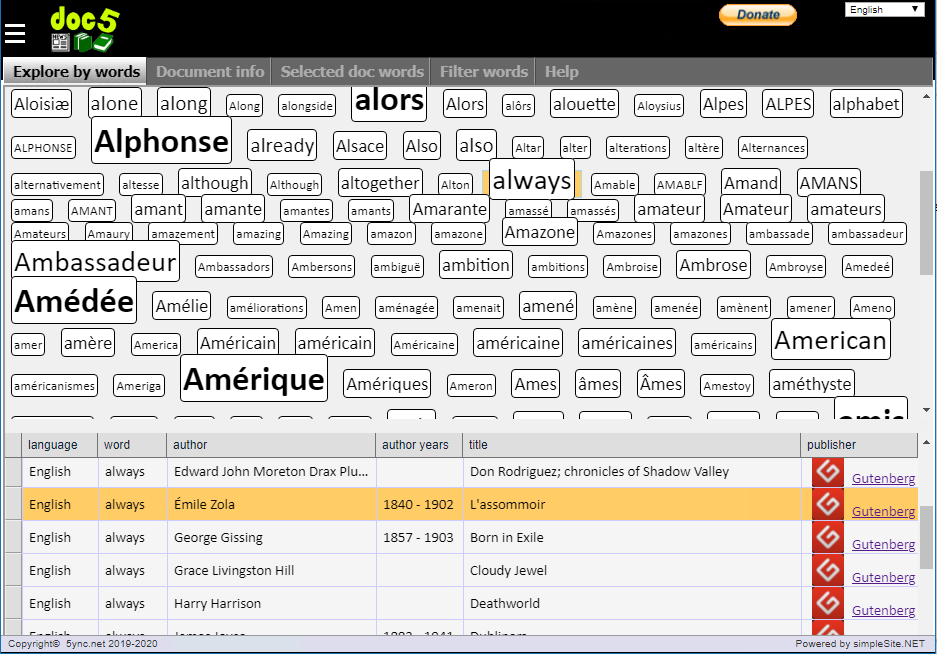This screenshot has width=937, height=654.
Task: Sort by language column header
Action: [60, 445]
